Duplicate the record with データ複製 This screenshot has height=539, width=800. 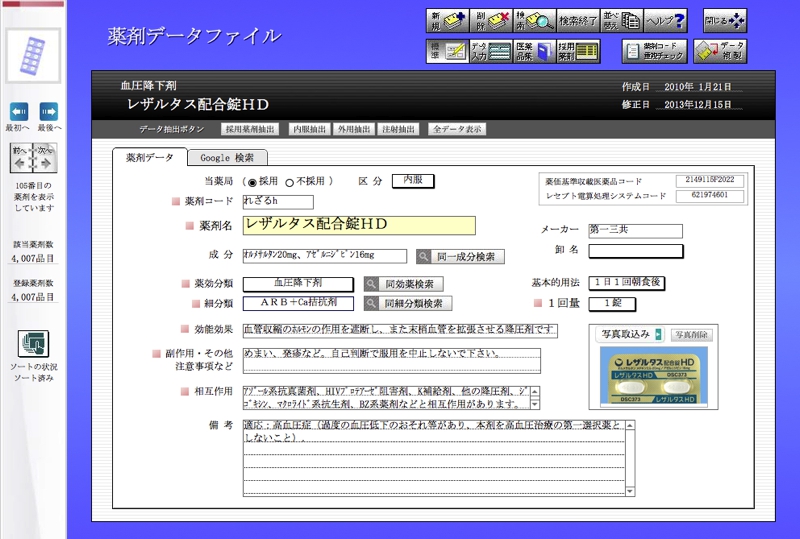coord(720,51)
